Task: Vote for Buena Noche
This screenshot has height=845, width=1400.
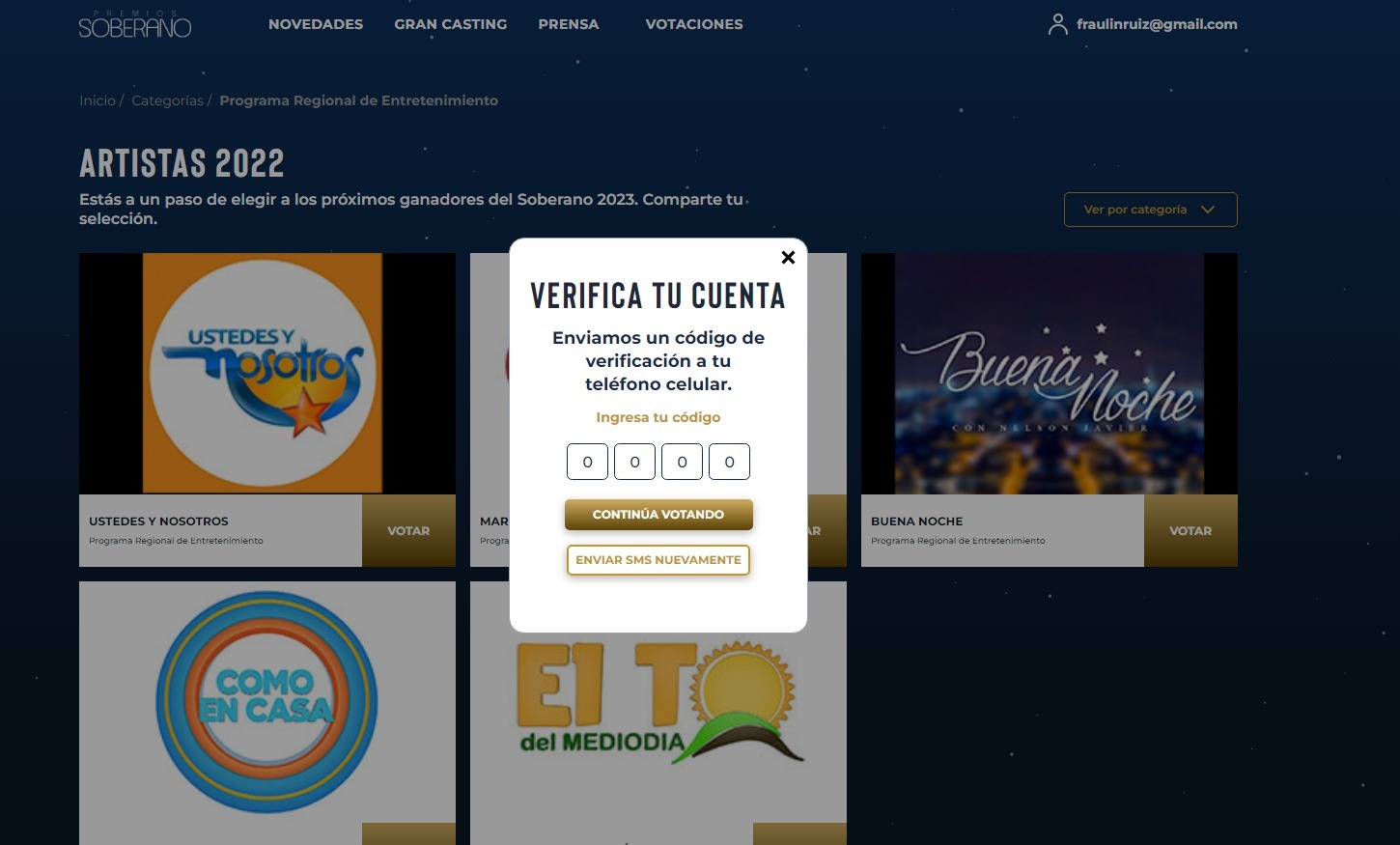Action: 1190,531
